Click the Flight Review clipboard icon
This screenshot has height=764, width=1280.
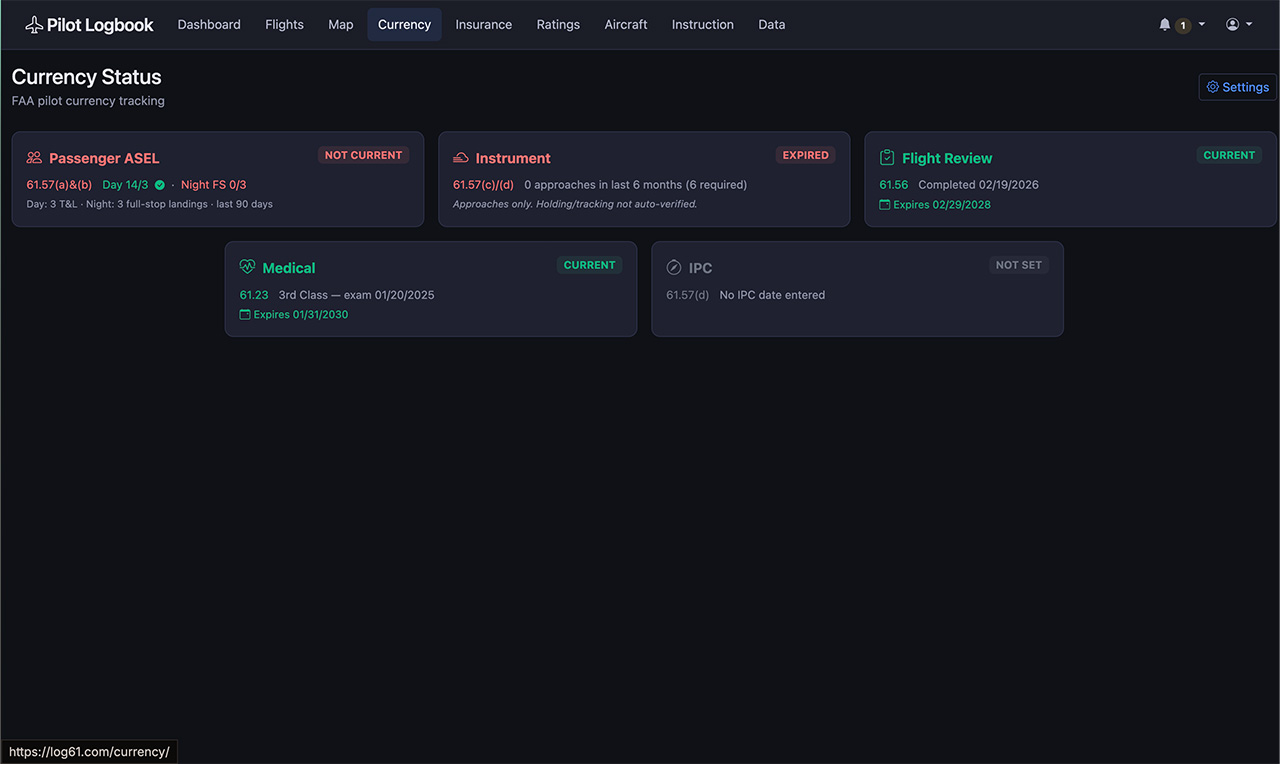[x=887, y=158]
